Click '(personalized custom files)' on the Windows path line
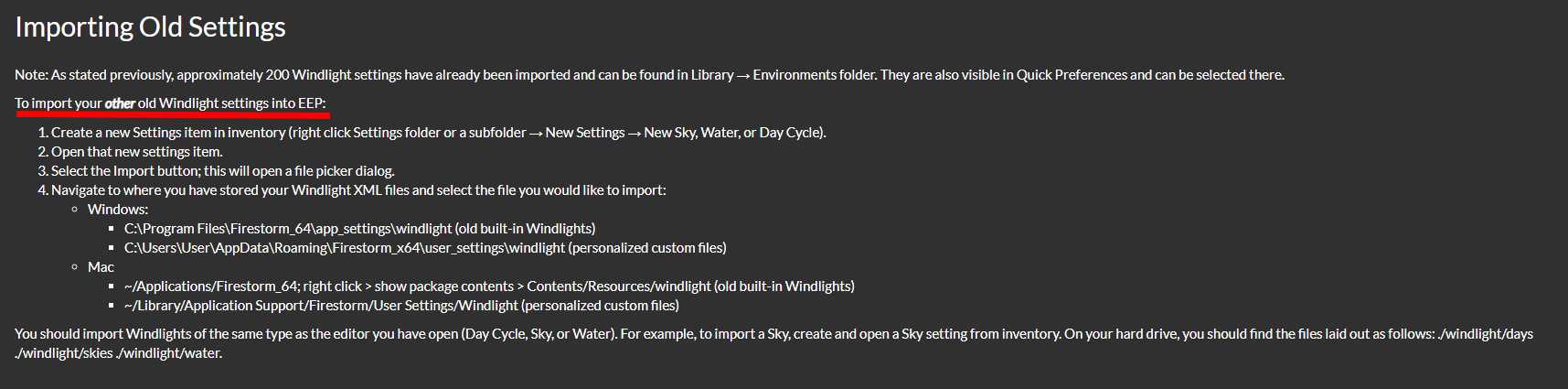 click(x=647, y=248)
